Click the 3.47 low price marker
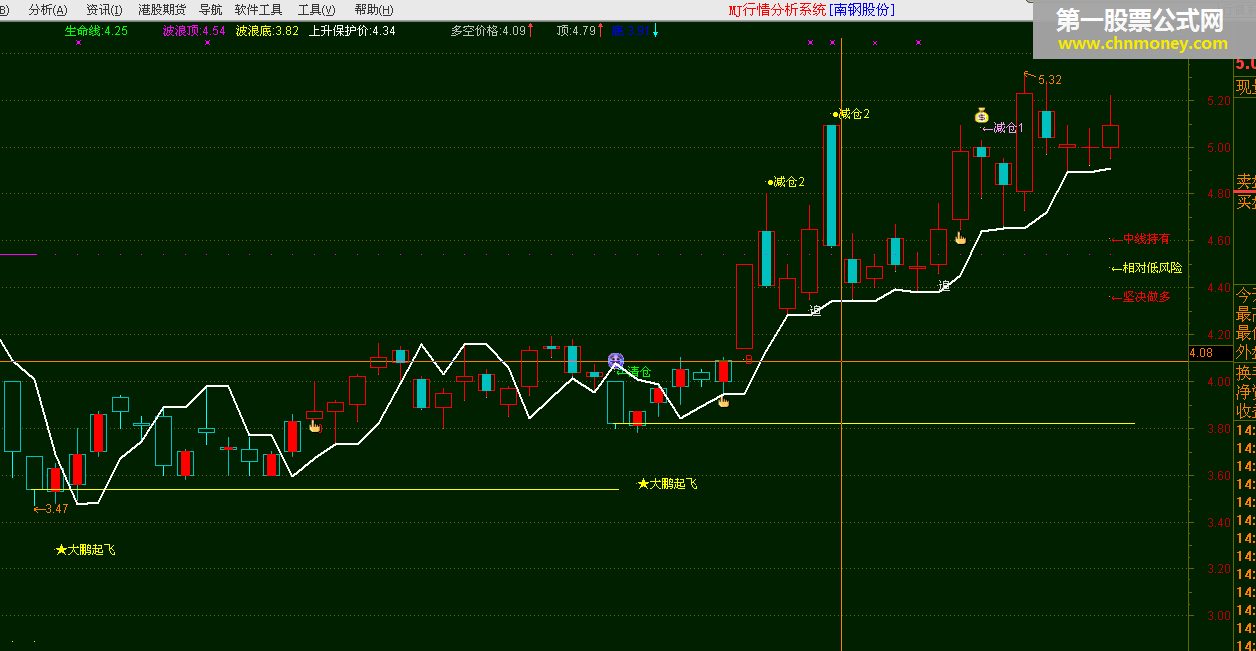1256x651 pixels. click(51, 509)
